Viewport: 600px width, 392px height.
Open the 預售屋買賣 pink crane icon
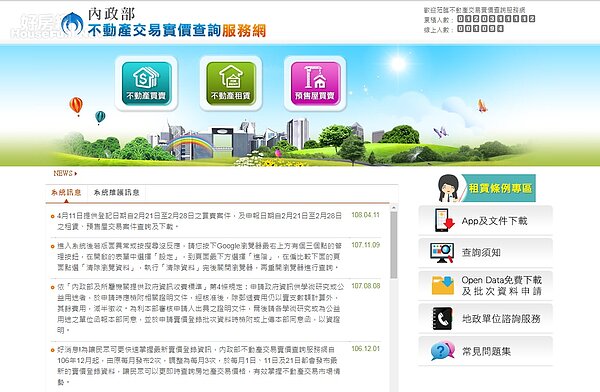pos(315,83)
